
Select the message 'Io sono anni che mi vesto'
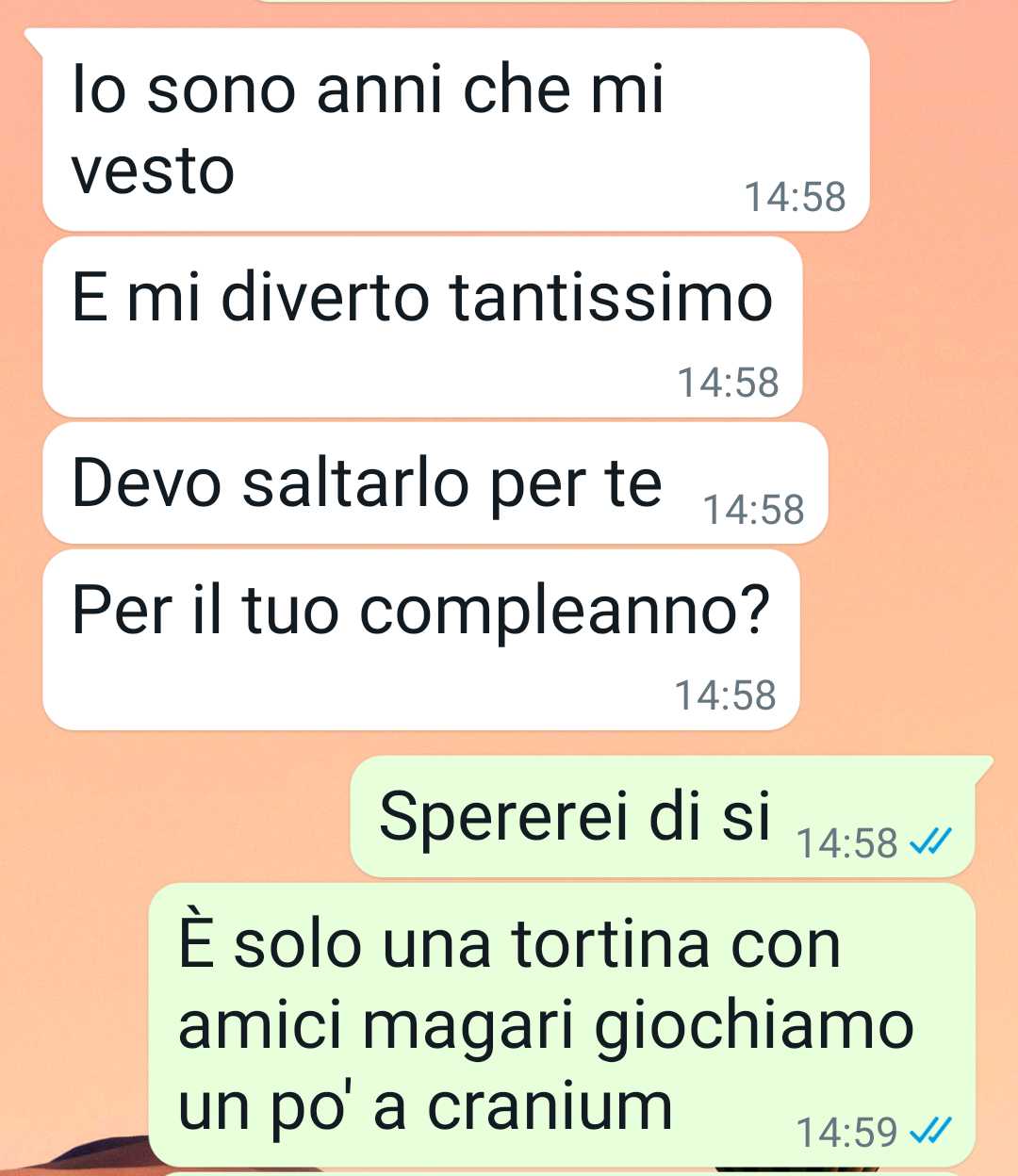455,130
